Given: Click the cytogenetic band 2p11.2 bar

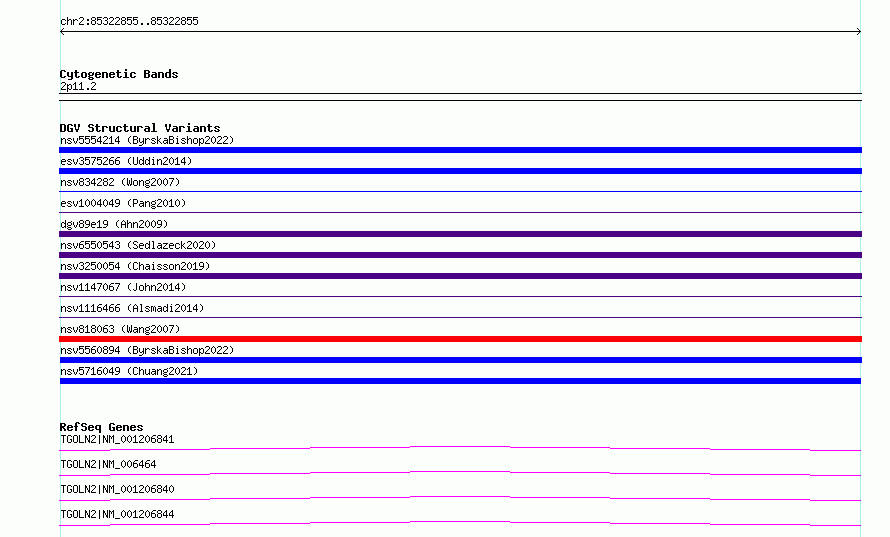Looking at the screenshot, I should tap(460, 97).
